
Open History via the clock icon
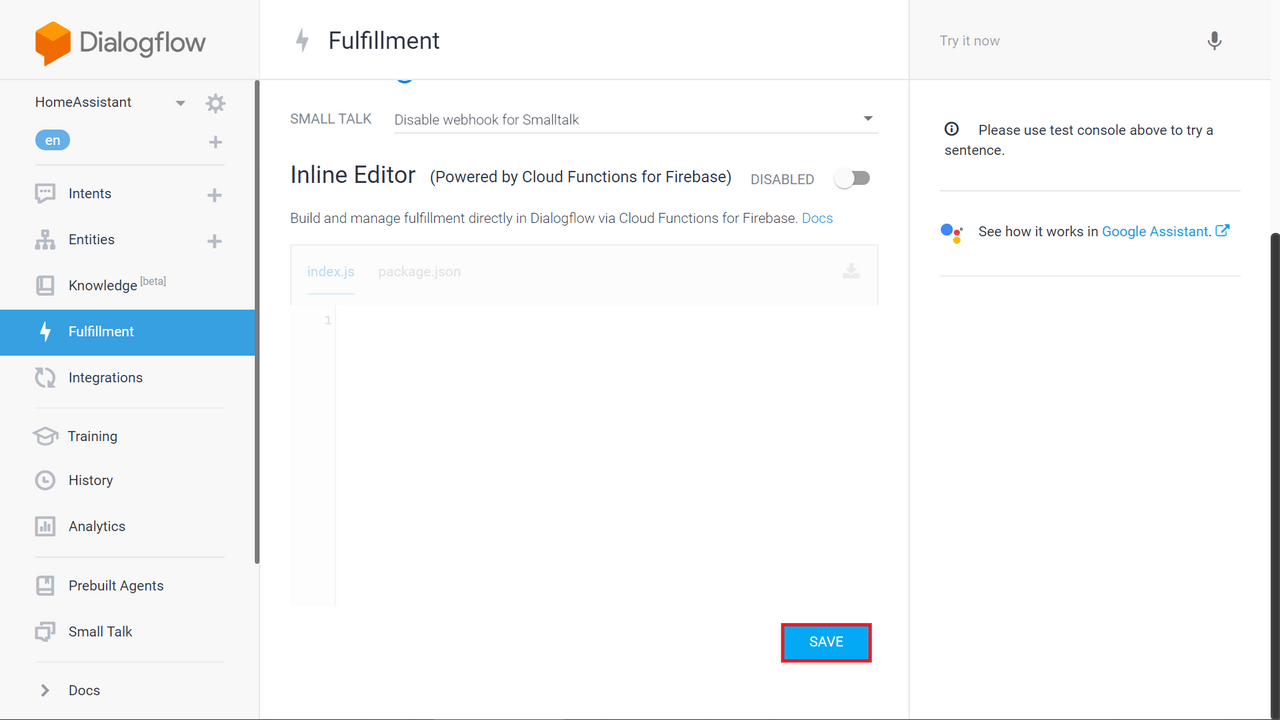[x=45, y=481]
